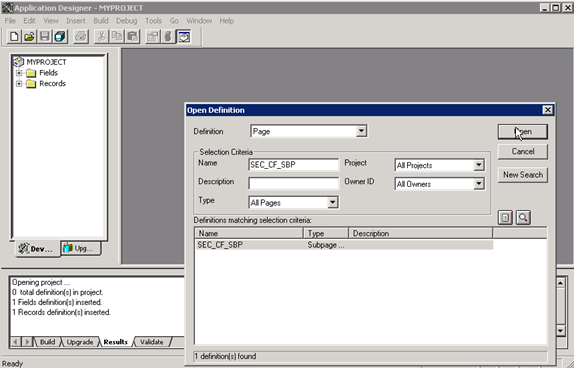Click the output tabs scroll right arrow
The image size is (574, 368).
pyautogui.click(x=27, y=342)
